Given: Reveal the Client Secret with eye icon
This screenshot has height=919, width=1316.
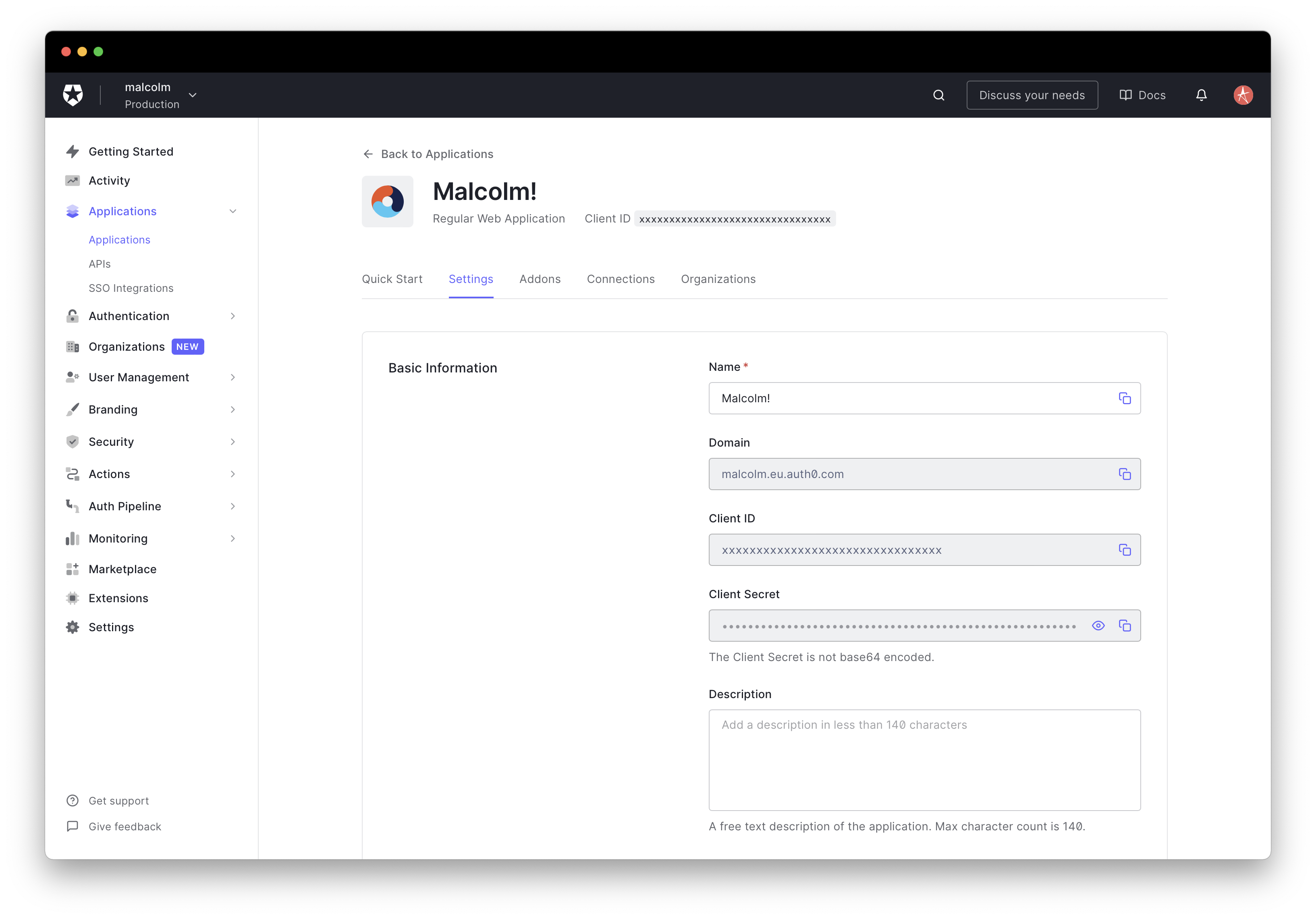Looking at the screenshot, I should [1098, 626].
